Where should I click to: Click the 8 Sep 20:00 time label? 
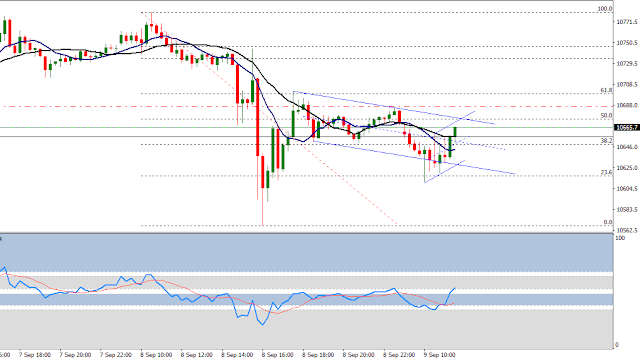pos(358,355)
